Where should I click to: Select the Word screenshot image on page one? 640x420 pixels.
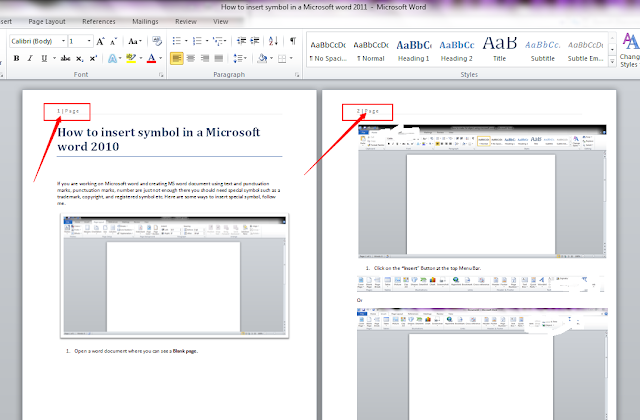pyautogui.click(x=175, y=276)
